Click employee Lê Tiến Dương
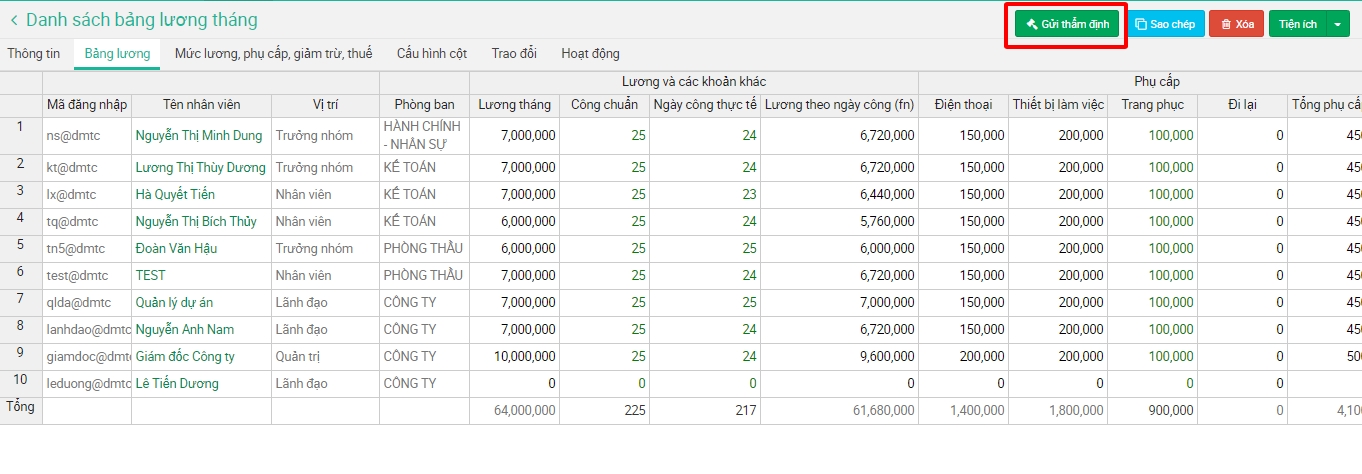Screen dimensions: 1362x474 click(177, 383)
